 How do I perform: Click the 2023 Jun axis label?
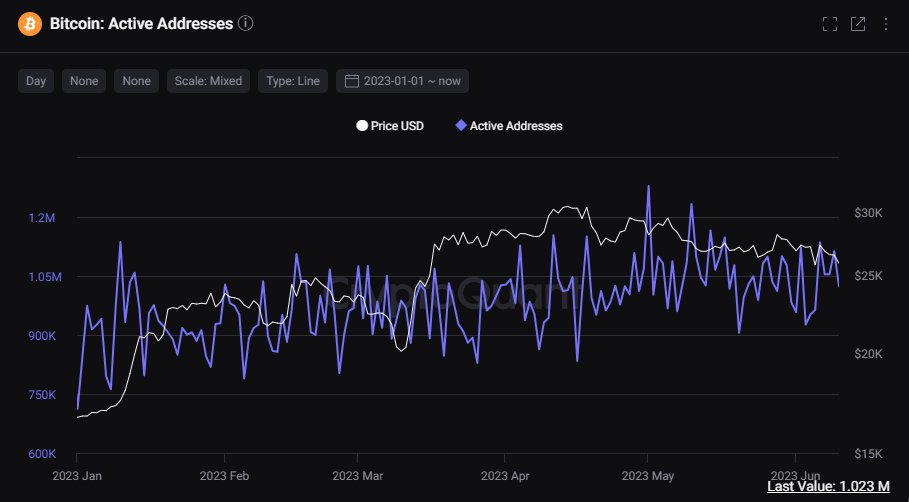tap(795, 476)
